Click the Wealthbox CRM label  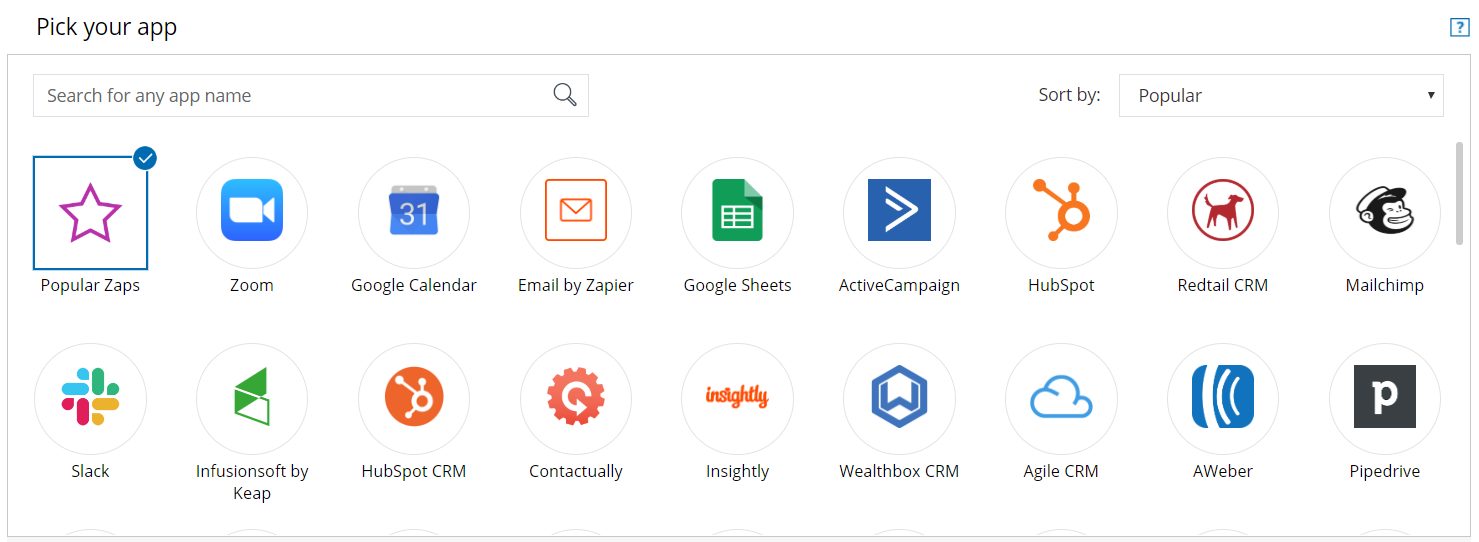pos(899,472)
